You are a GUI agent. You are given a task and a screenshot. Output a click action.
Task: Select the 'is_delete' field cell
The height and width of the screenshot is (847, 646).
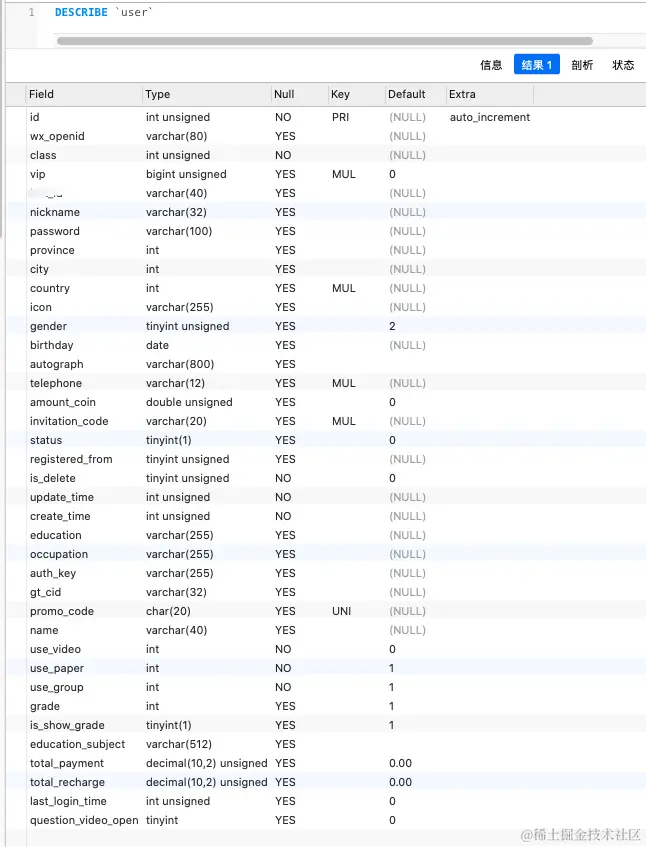(x=53, y=478)
